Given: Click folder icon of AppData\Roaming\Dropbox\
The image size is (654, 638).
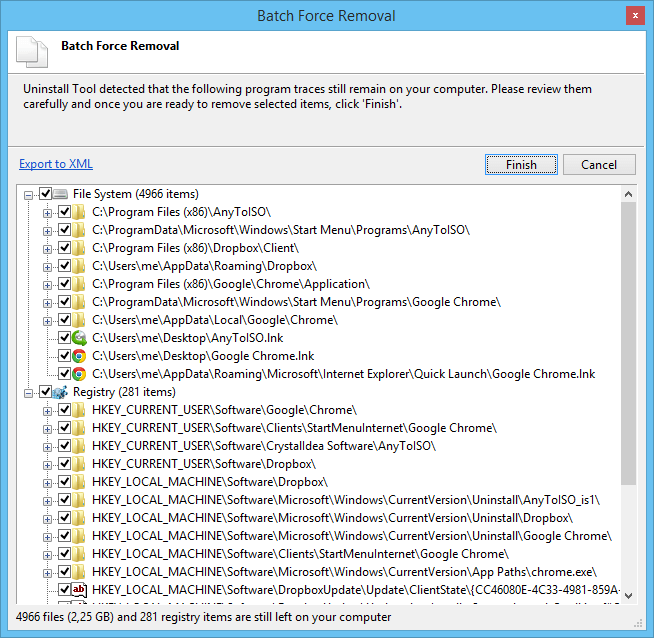Looking at the screenshot, I should (79, 266).
